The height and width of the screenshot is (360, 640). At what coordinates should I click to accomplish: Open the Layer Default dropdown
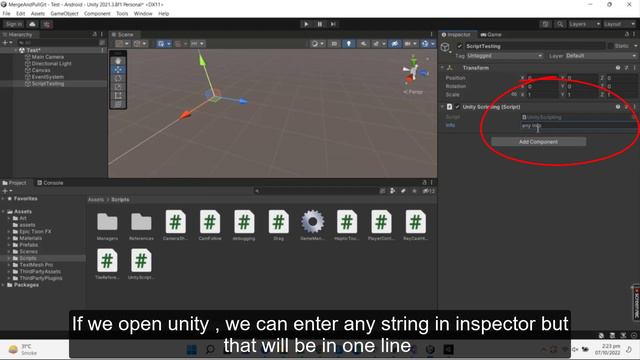(x=600, y=56)
